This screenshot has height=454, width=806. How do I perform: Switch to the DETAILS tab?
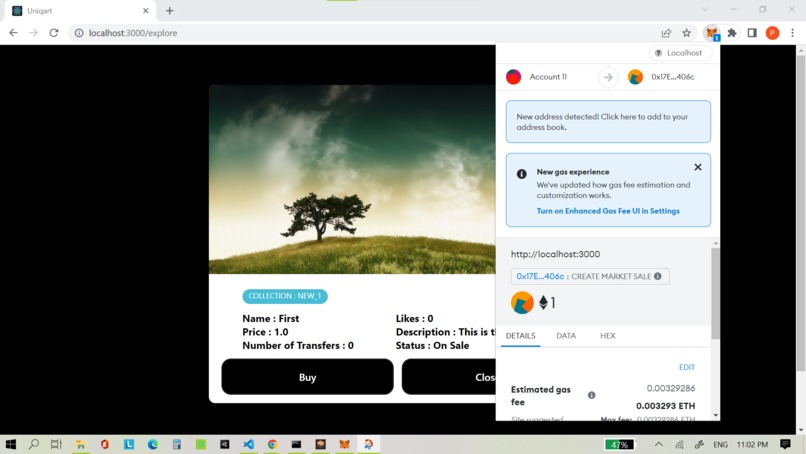pyautogui.click(x=520, y=336)
